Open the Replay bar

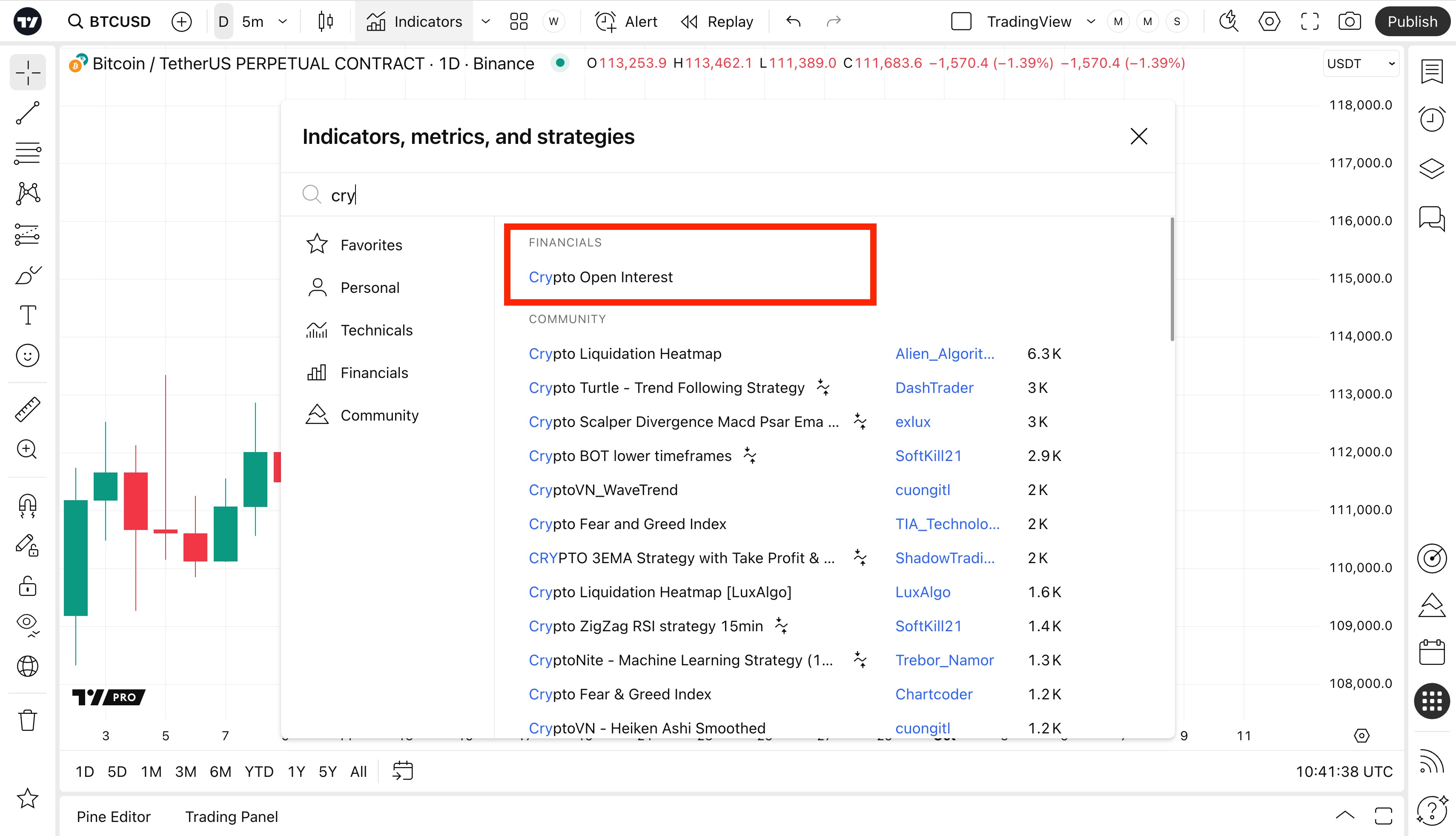(x=717, y=22)
